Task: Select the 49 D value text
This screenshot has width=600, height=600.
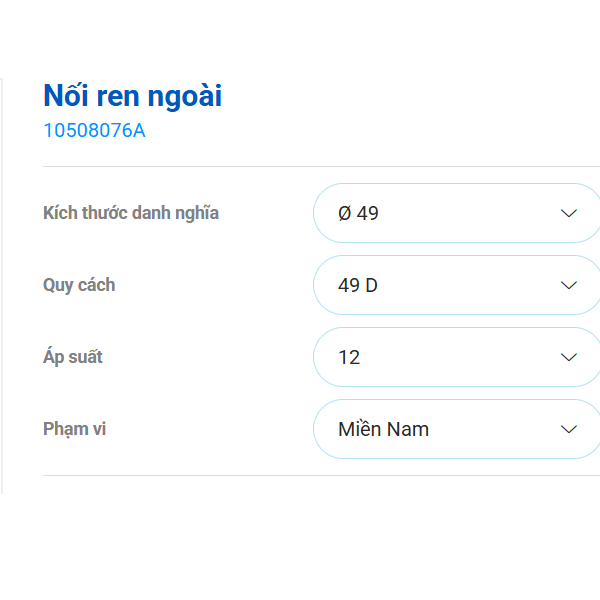Action: tap(358, 285)
